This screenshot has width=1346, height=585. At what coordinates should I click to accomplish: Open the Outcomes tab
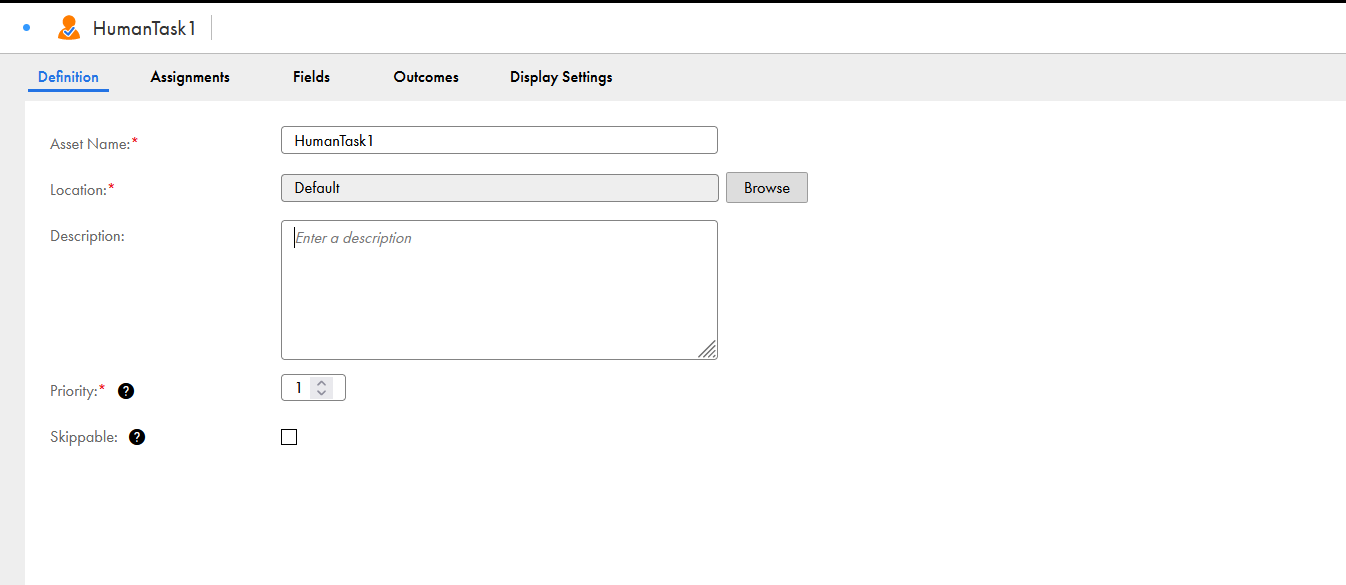[426, 77]
